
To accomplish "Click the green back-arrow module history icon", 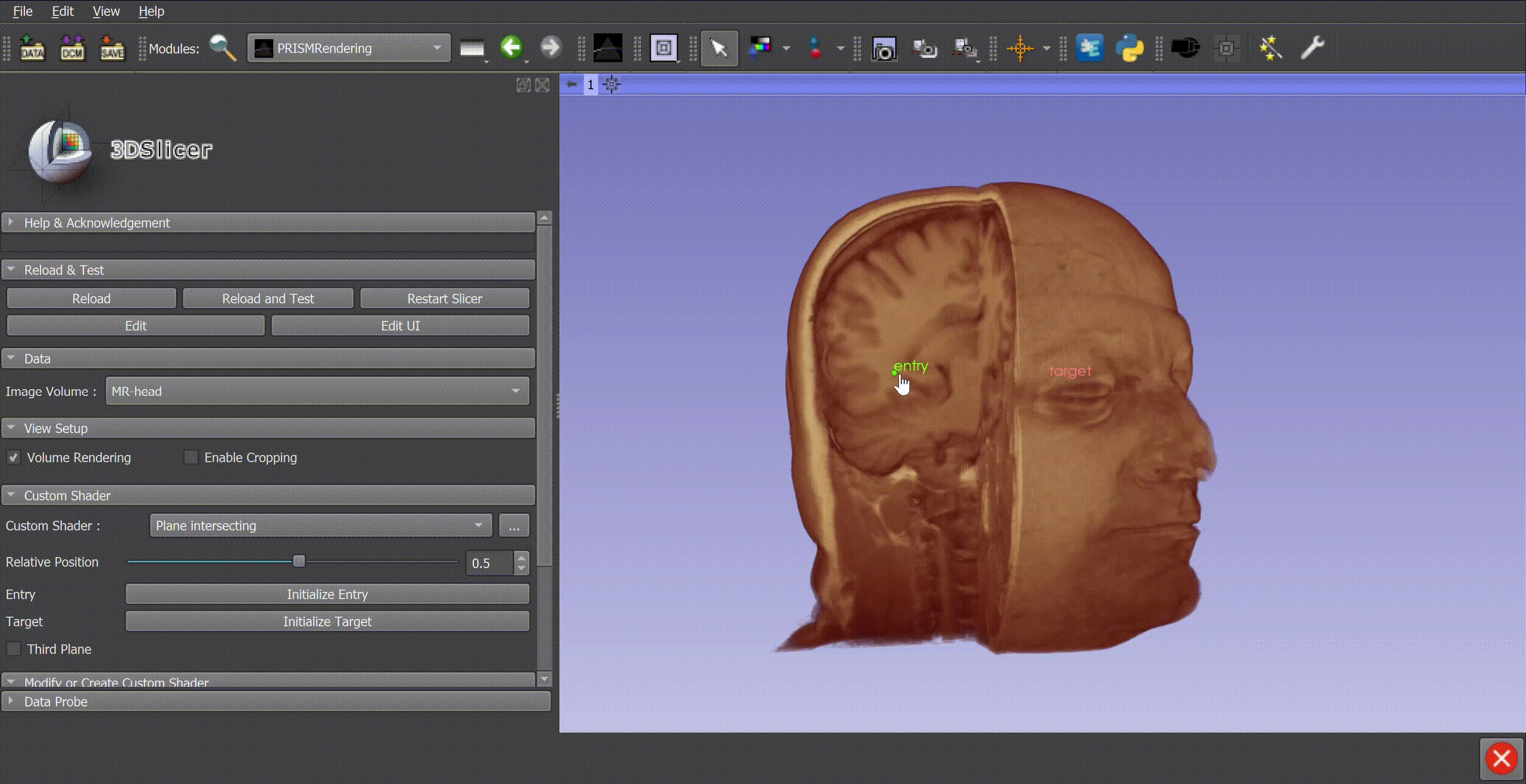I will [x=511, y=47].
